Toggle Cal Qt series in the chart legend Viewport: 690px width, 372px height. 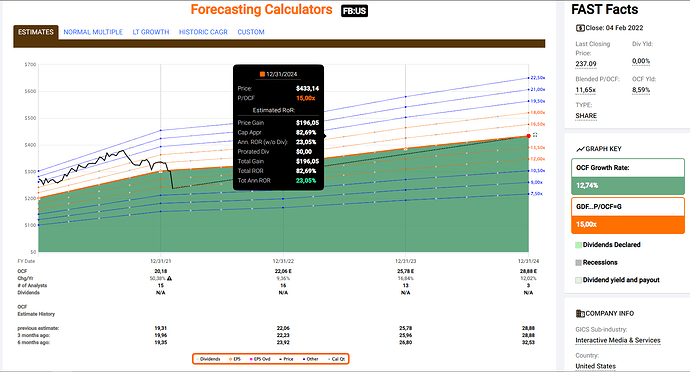click(337, 359)
